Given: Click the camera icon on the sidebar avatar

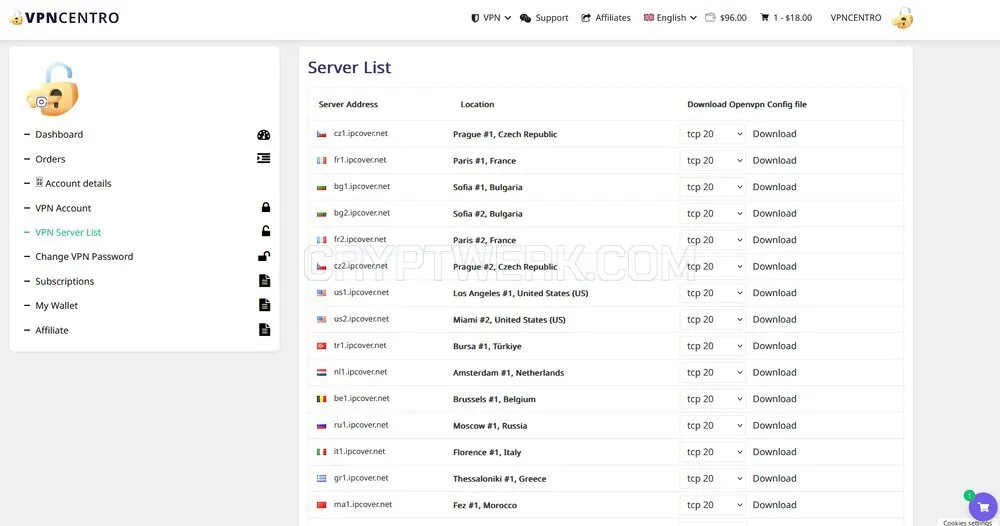Looking at the screenshot, I should click(x=41, y=102).
